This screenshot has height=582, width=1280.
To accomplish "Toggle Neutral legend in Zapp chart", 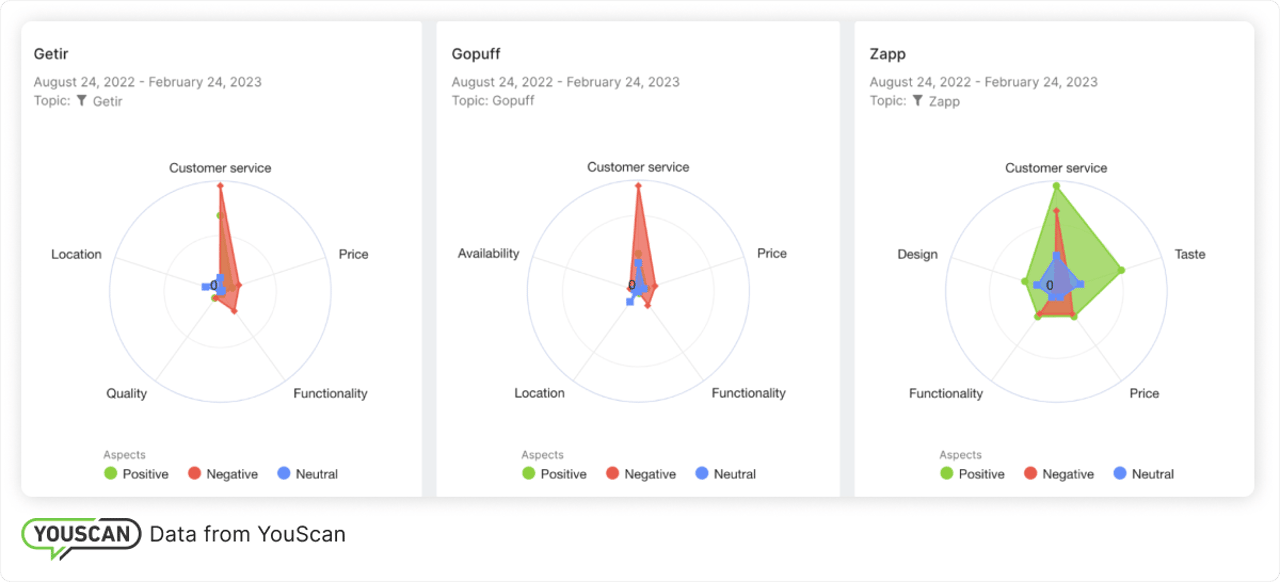I will tap(1143, 474).
